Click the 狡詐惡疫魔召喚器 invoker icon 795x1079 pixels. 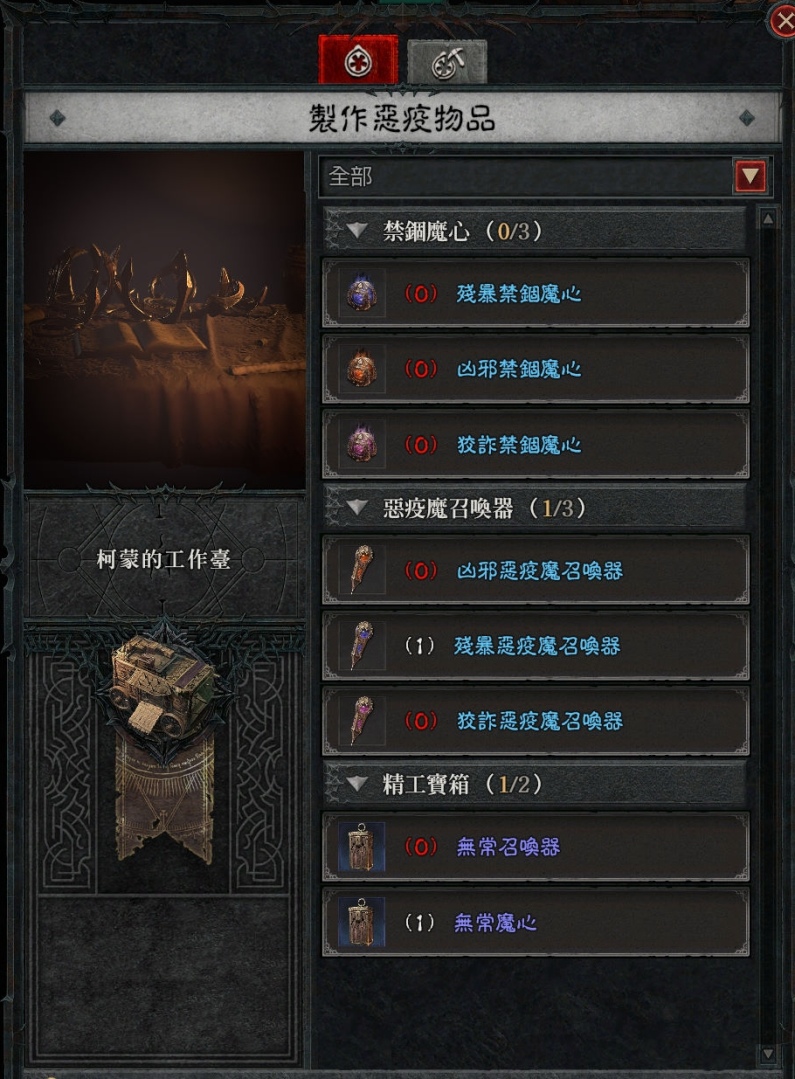(x=362, y=720)
